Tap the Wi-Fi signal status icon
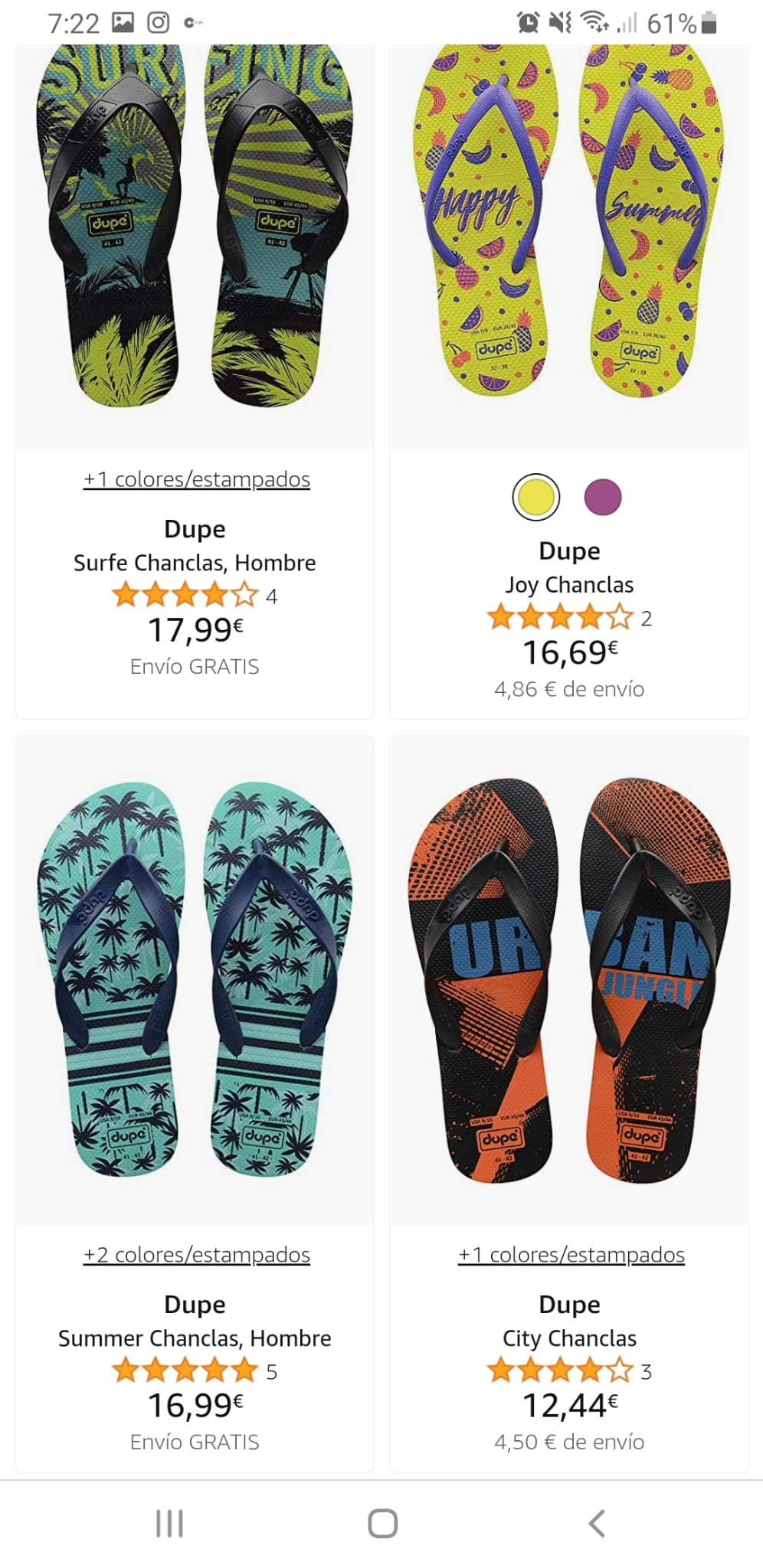The image size is (763, 1568). pos(594,23)
